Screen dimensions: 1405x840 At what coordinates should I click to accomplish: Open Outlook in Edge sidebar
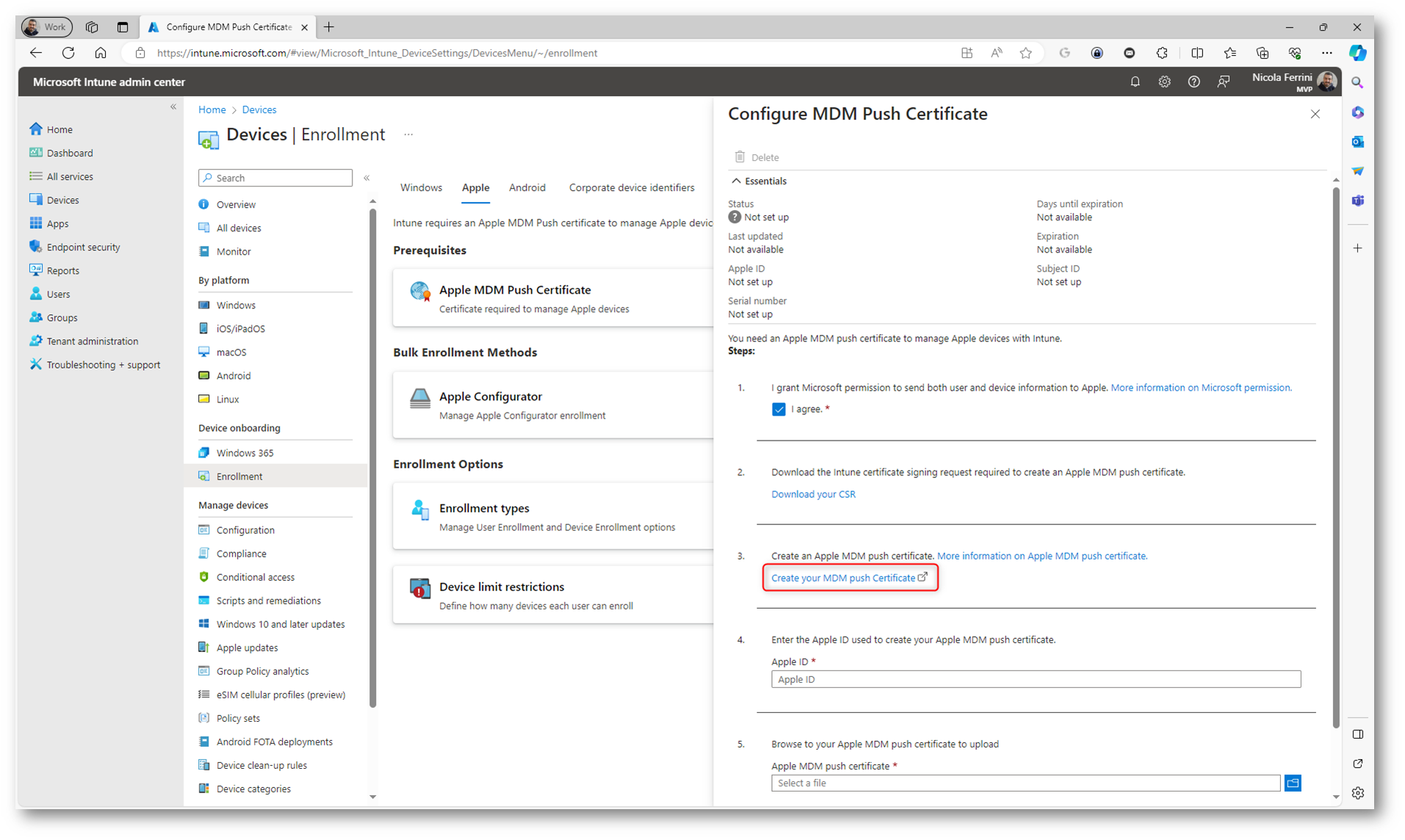pos(1357,142)
